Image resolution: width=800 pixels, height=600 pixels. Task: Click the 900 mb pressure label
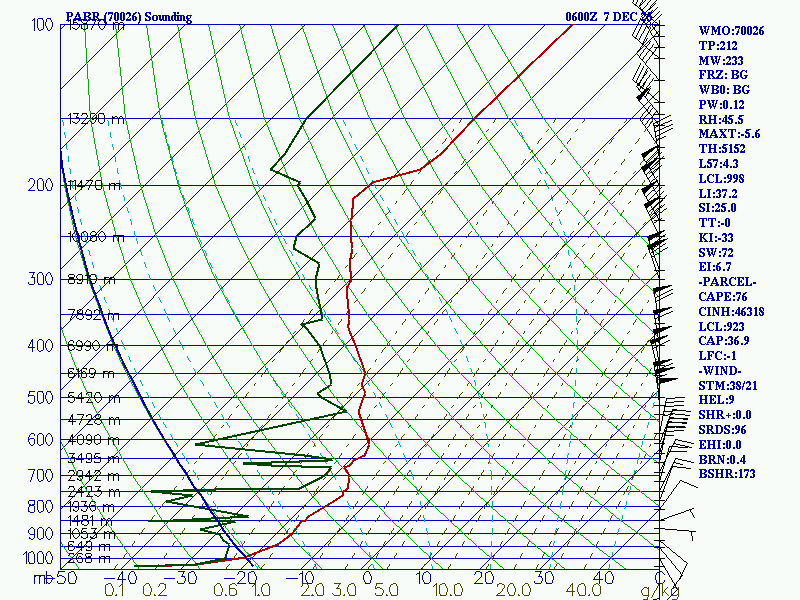(40, 534)
